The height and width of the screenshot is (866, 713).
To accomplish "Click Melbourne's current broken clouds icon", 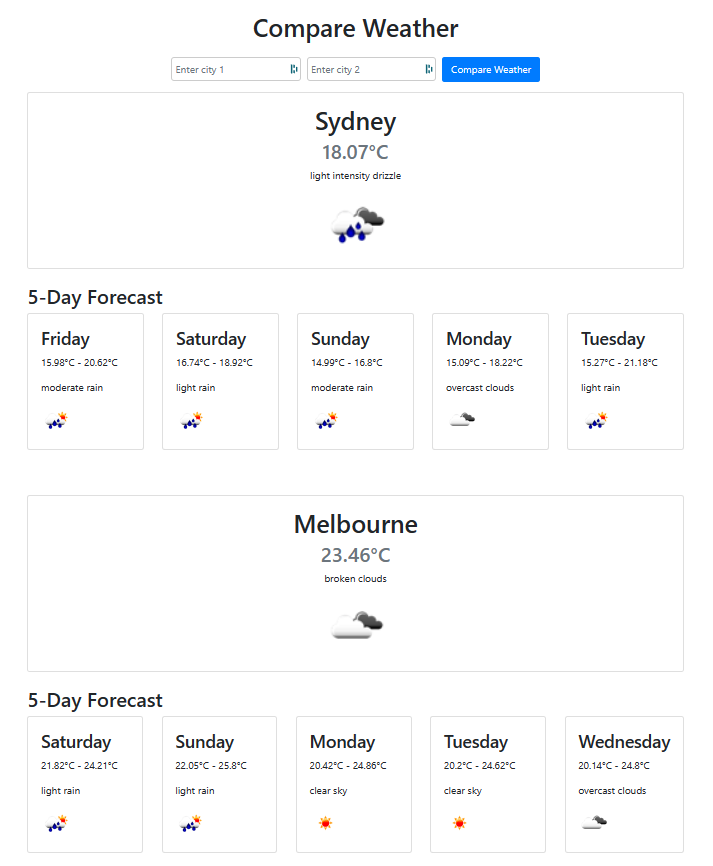I will coord(357,625).
